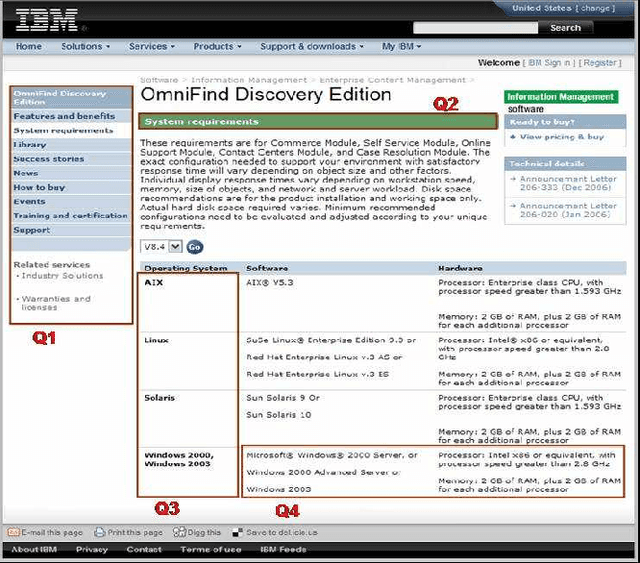Click the System requirements green heading
The image size is (640, 563).
click(x=318, y=122)
